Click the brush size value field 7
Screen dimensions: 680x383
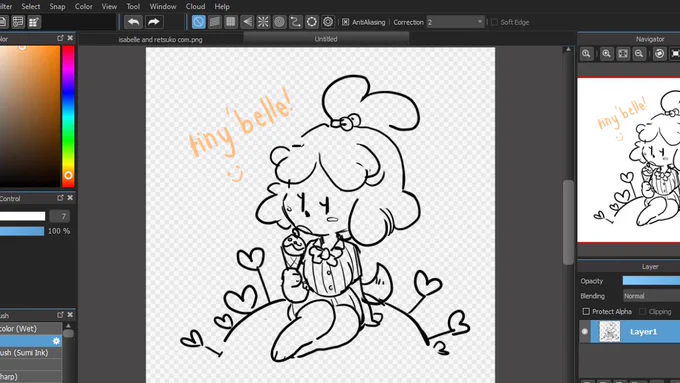pos(59,216)
